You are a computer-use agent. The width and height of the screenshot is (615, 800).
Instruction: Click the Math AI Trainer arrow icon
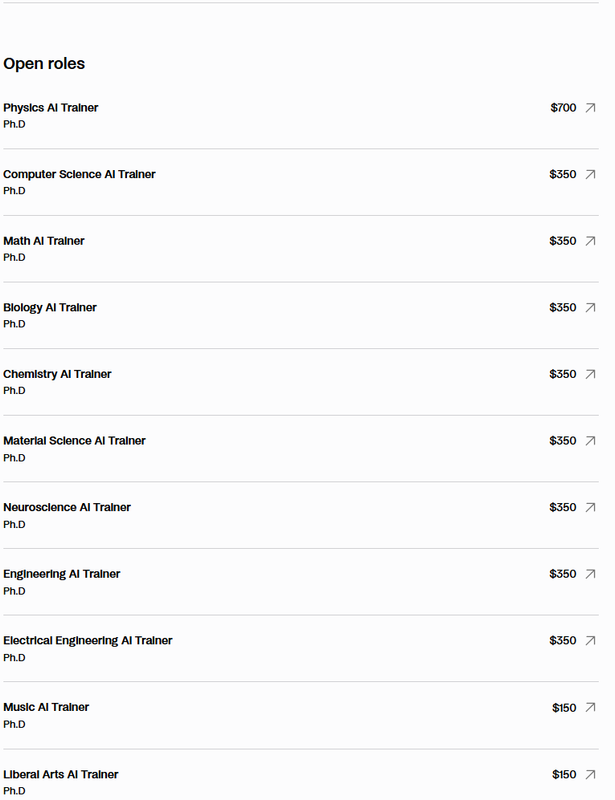(x=590, y=241)
